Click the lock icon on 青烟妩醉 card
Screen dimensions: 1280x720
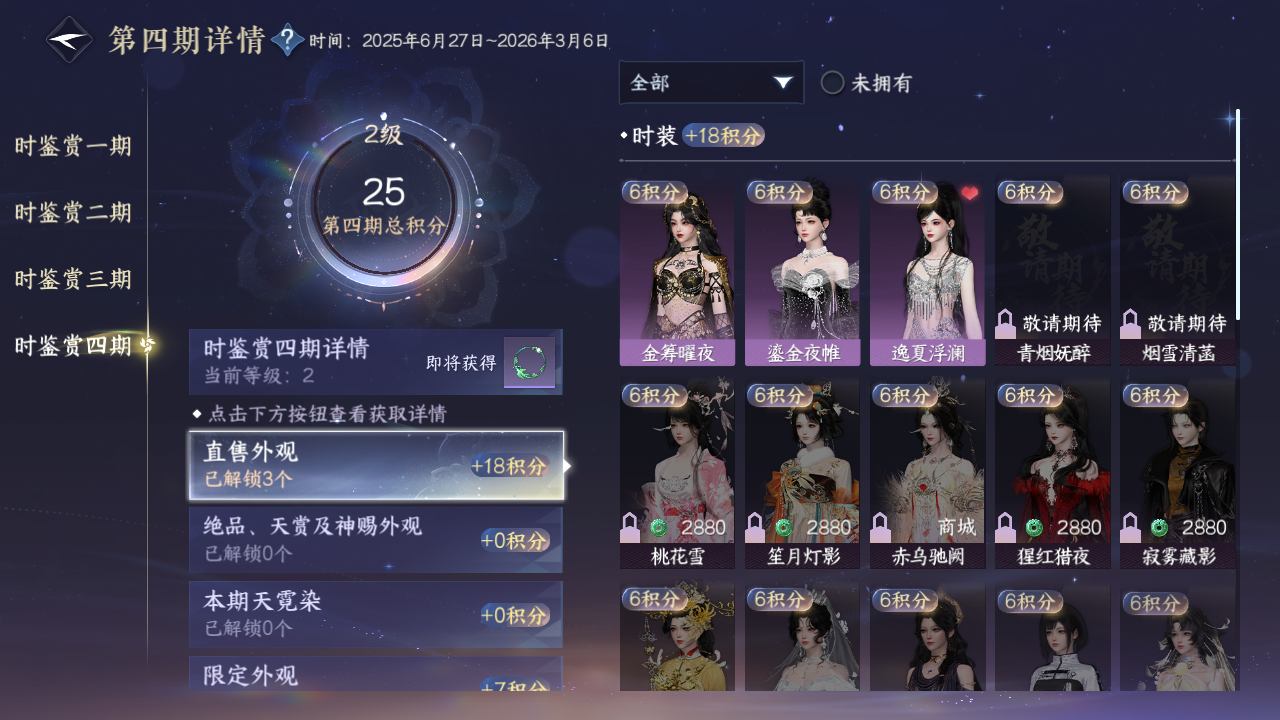[x=1006, y=324]
